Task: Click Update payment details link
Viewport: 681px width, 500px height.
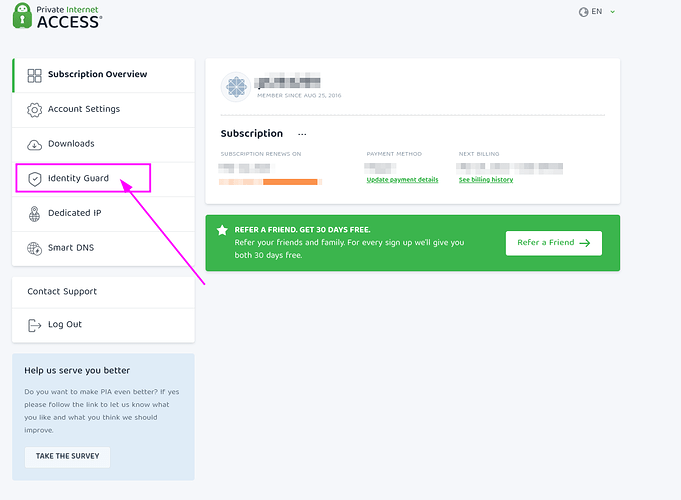Action: [402, 180]
